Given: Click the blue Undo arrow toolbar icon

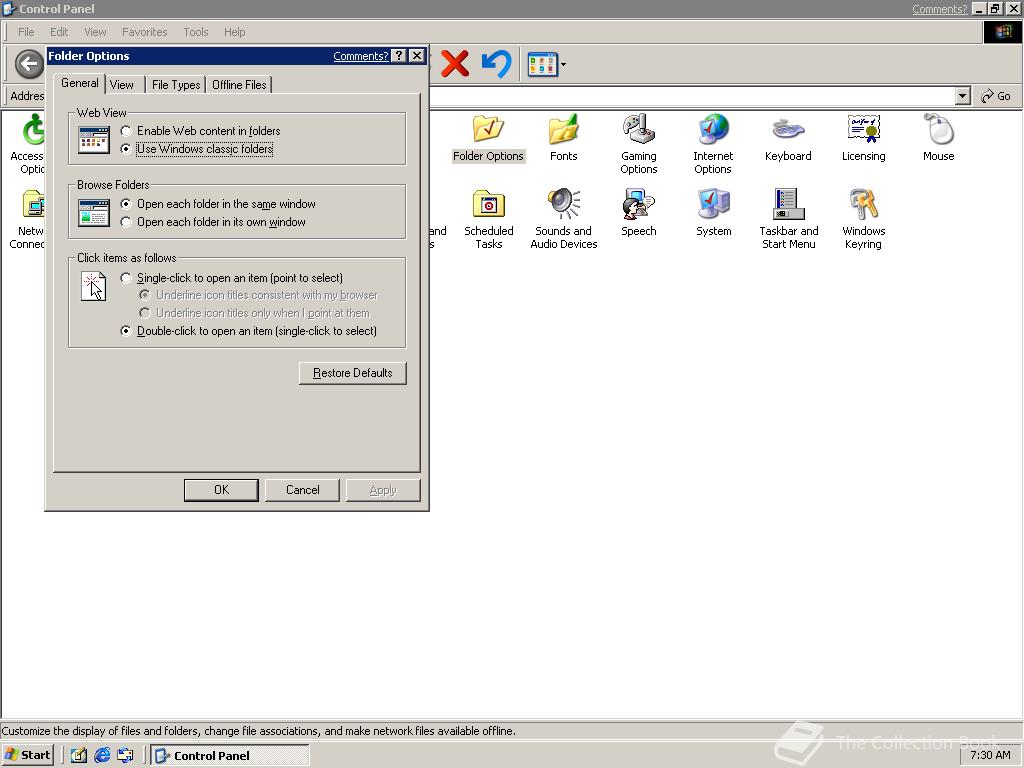Looking at the screenshot, I should (496, 64).
